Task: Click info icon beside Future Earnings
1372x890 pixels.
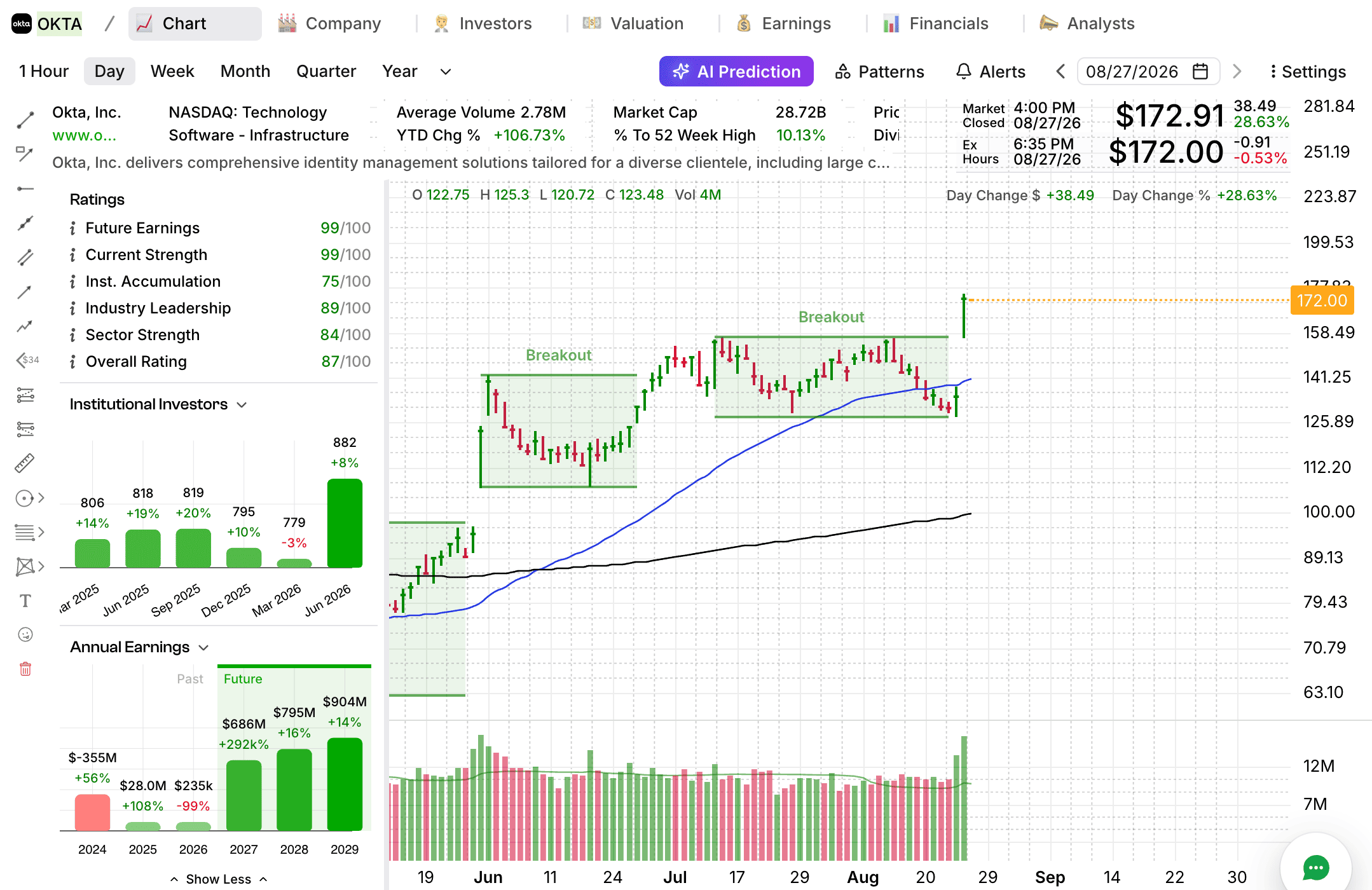Action: click(72, 228)
